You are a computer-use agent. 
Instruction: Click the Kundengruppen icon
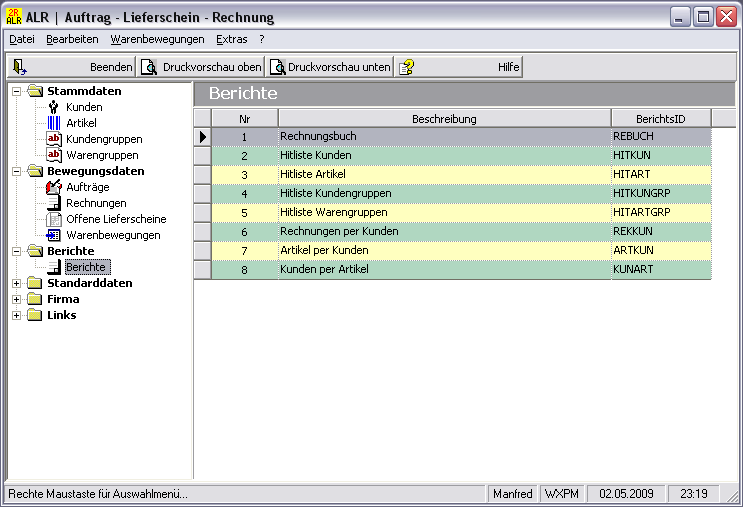pyautogui.click(x=54, y=139)
